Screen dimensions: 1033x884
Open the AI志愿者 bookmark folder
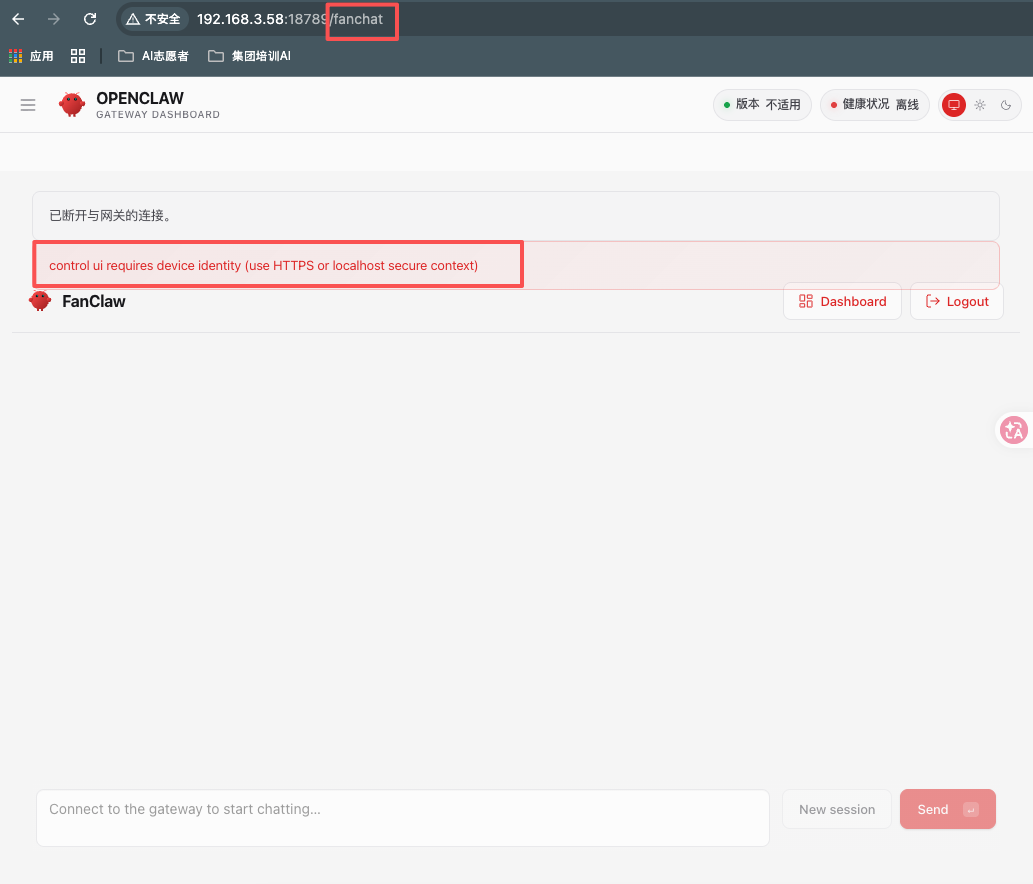click(154, 56)
